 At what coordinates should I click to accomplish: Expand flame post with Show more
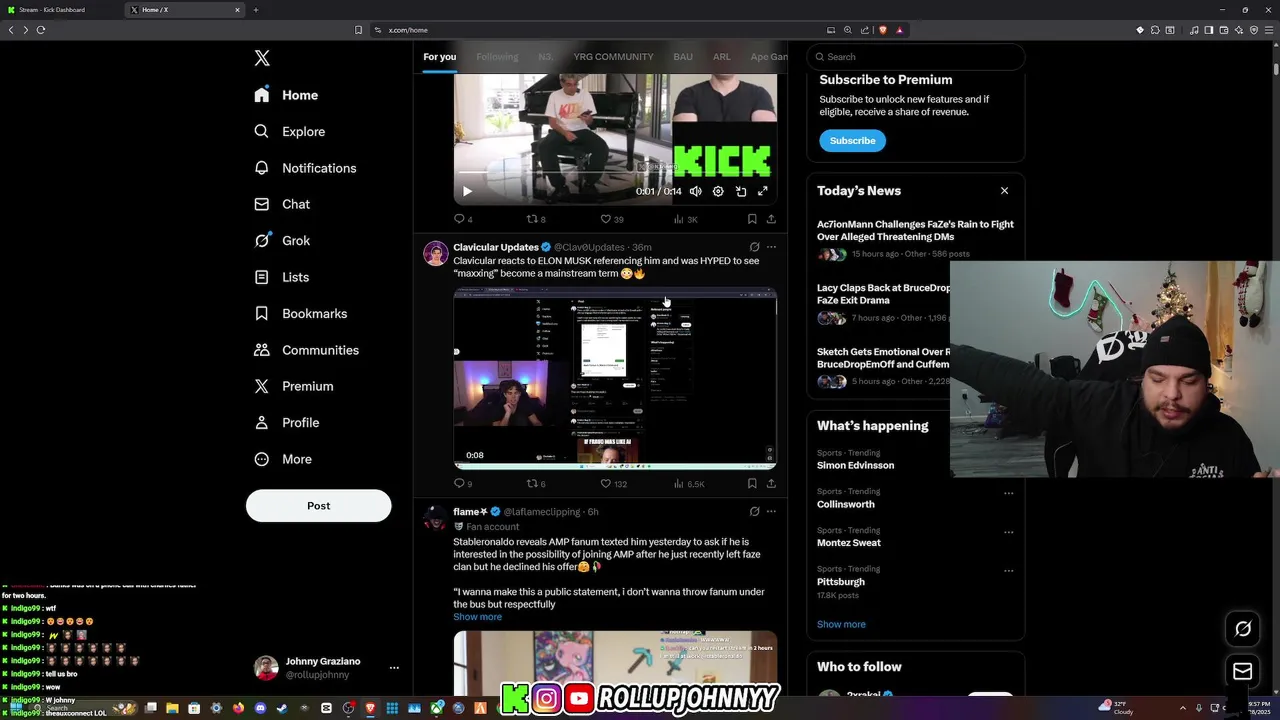pos(477,617)
